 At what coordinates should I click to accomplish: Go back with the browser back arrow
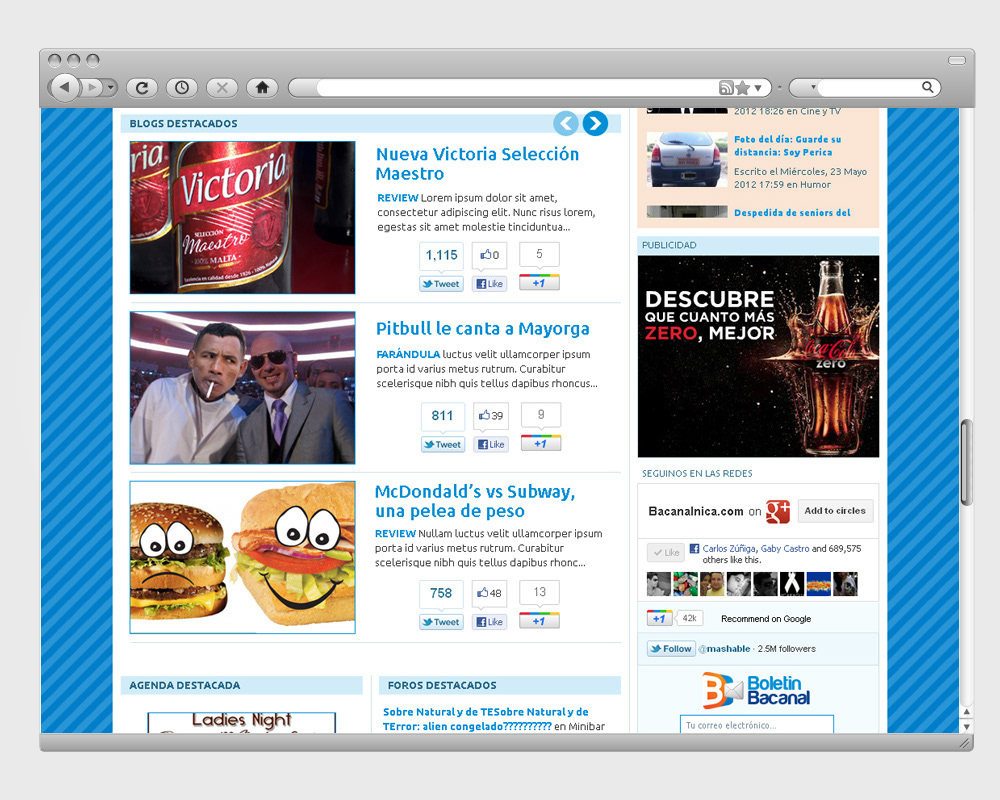click(x=64, y=87)
